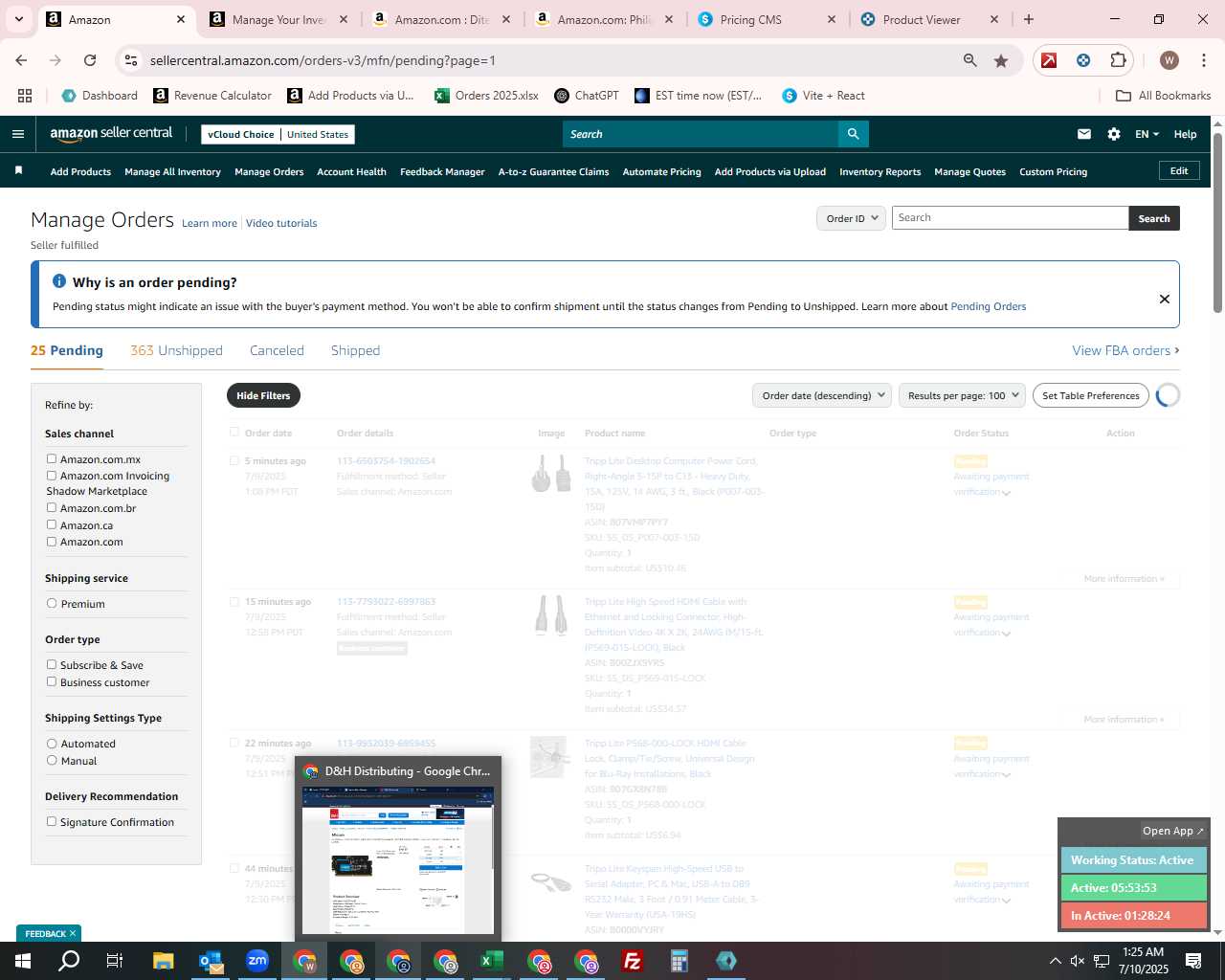Open the Results per page dropdown
Viewport: 1225px width, 980px height.
click(x=962, y=395)
